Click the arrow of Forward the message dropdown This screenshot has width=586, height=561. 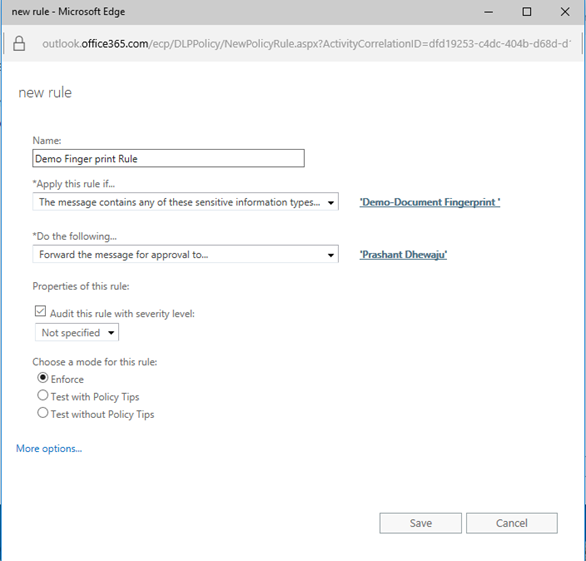331,255
